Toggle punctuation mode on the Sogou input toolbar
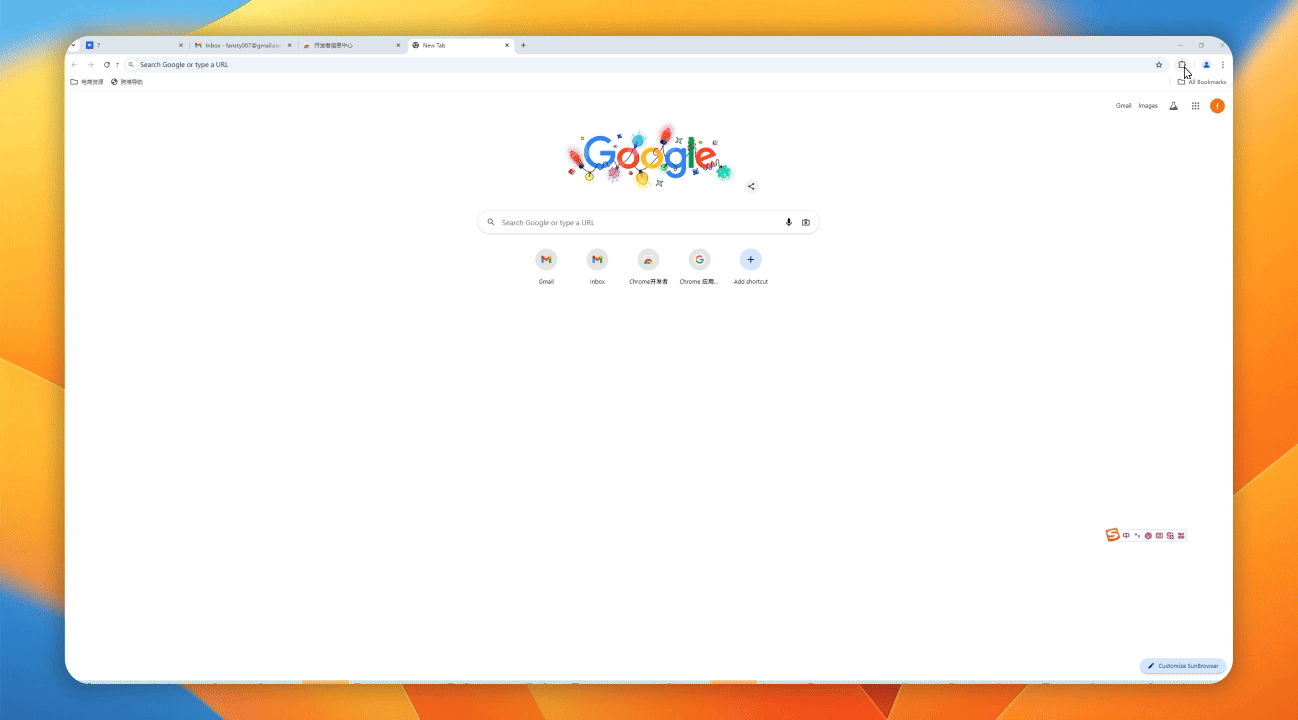 (1138, 535)
